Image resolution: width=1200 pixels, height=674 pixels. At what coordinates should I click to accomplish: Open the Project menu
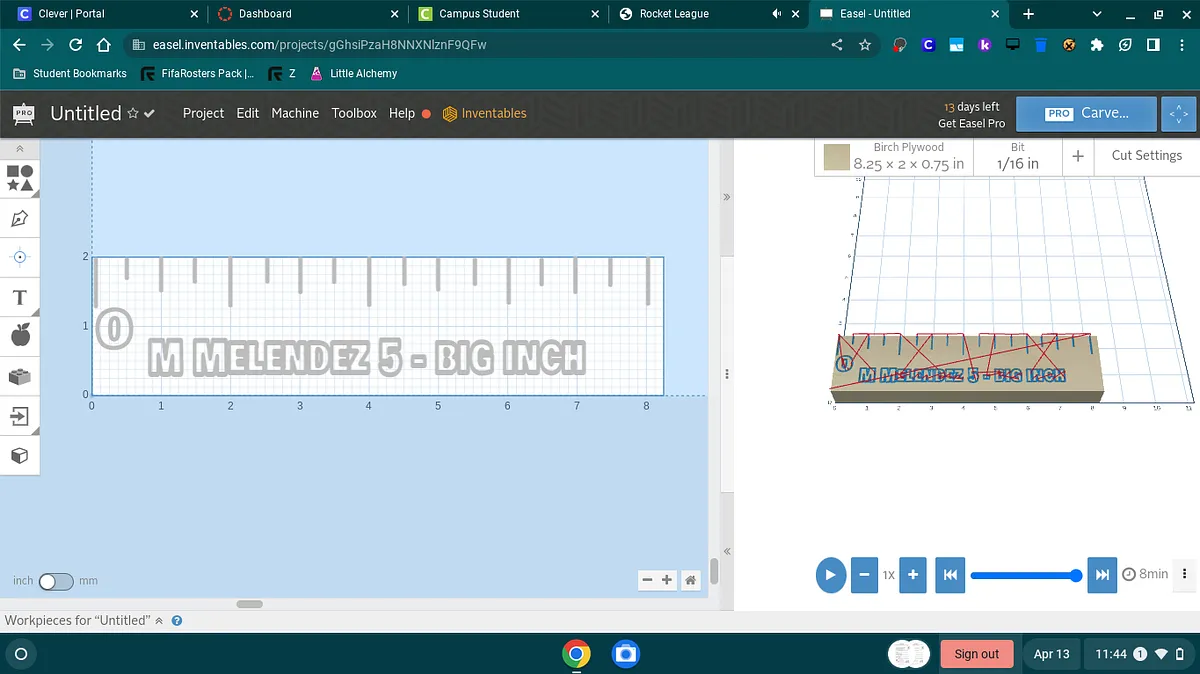pos(203,114)
